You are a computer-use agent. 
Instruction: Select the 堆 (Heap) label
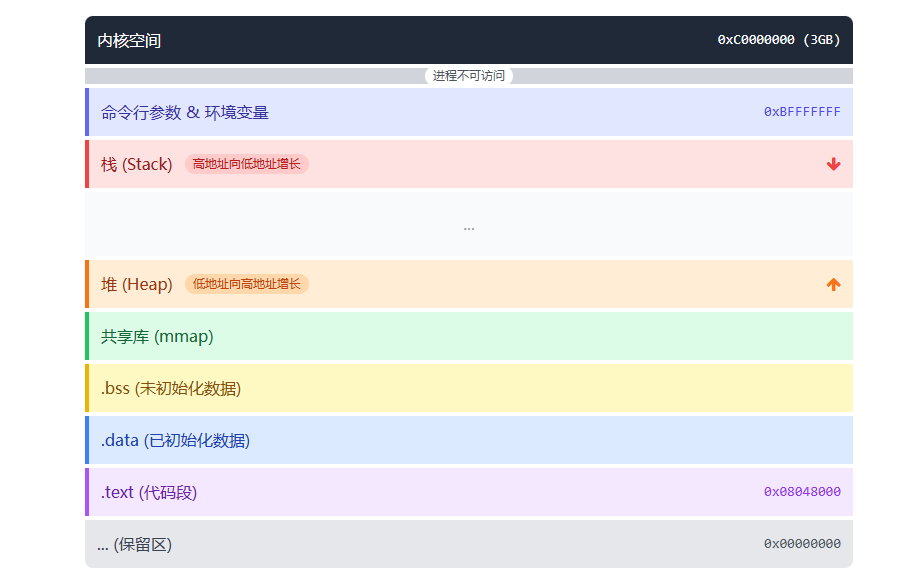(x=137, y=284)
